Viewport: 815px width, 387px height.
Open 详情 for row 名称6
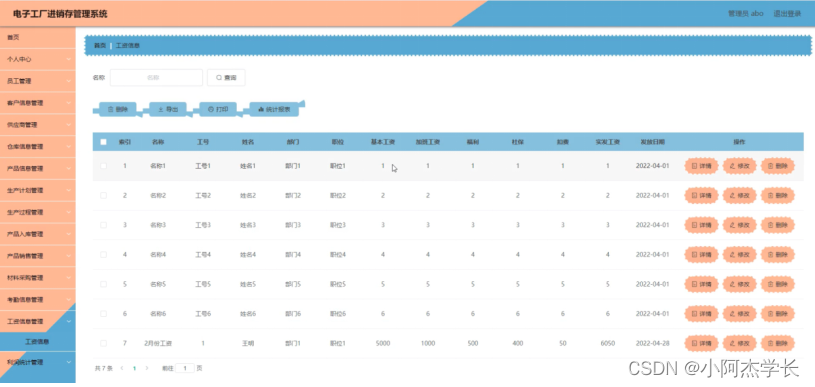(702, 314)
